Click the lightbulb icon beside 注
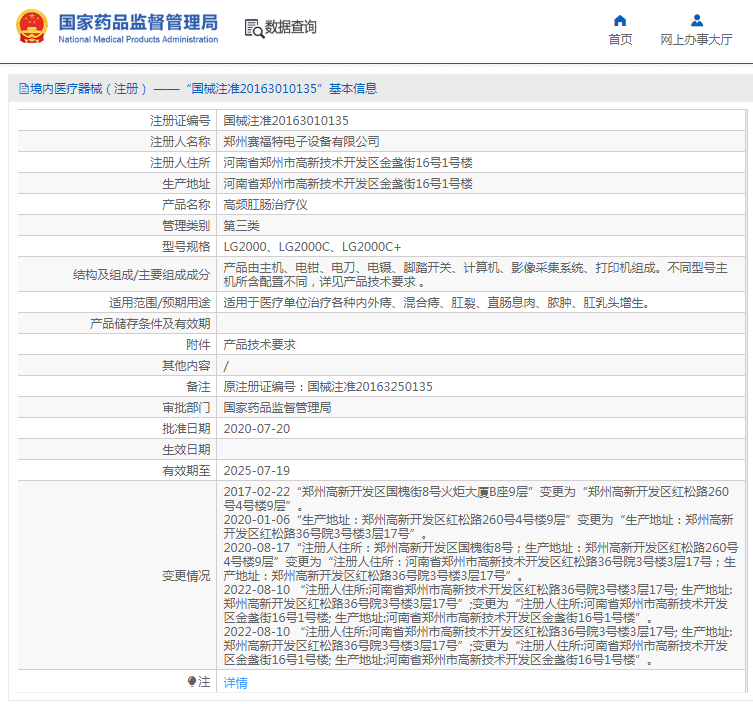 point(192,681)
